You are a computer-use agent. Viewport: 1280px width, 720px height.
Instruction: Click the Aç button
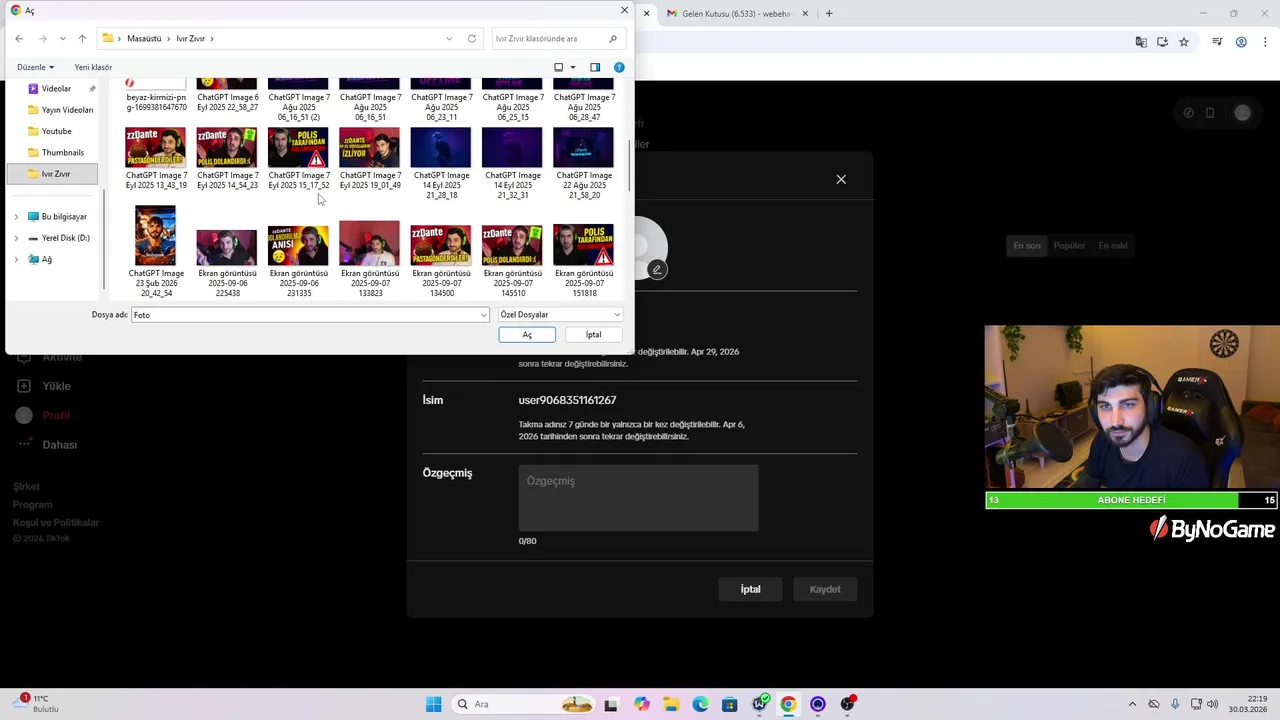click(527, 335)
